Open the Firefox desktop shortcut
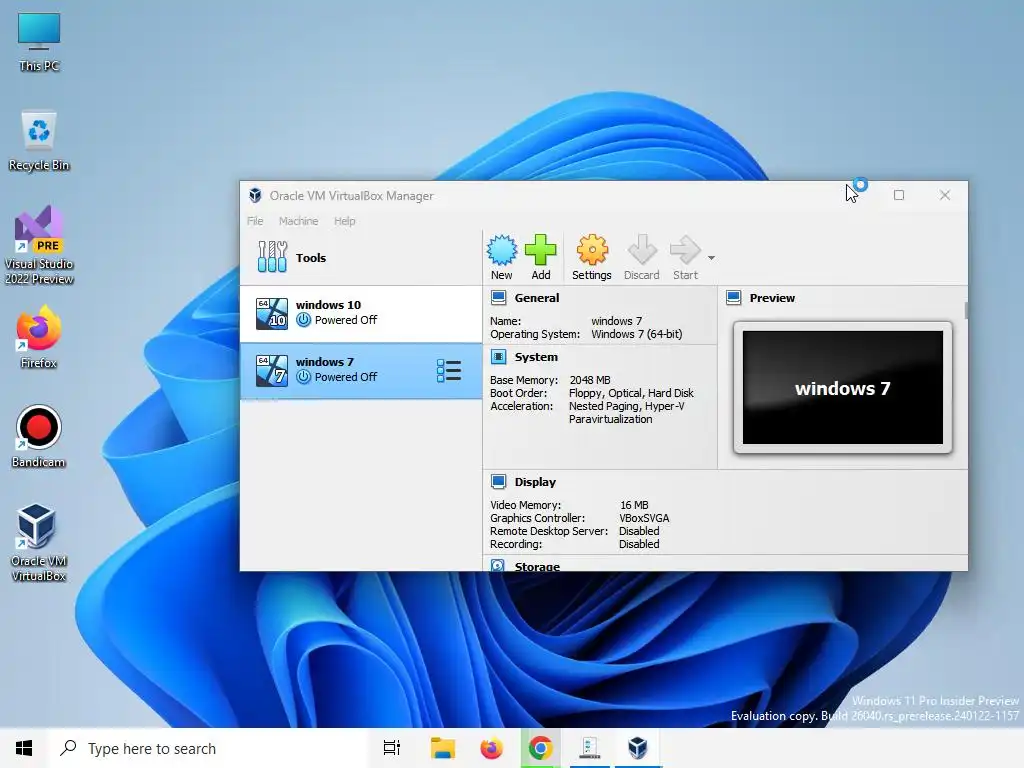 click(x=39, y=338)
